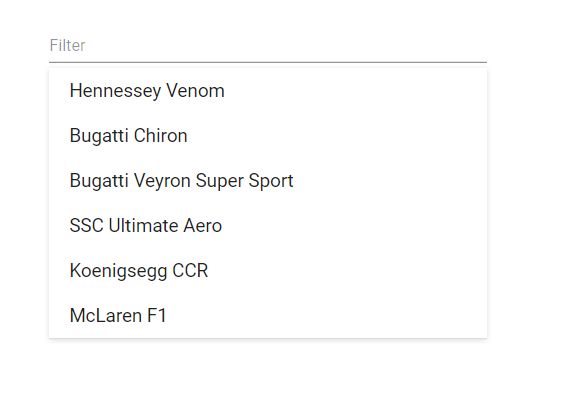Select the McLaren F1 item
Screen dimensions: 568x395
(x=268, y=315)
